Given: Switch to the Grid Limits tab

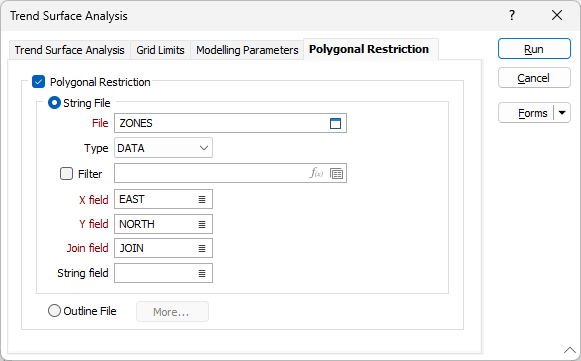Looking at the screenshot, I should tap(160, 50).
